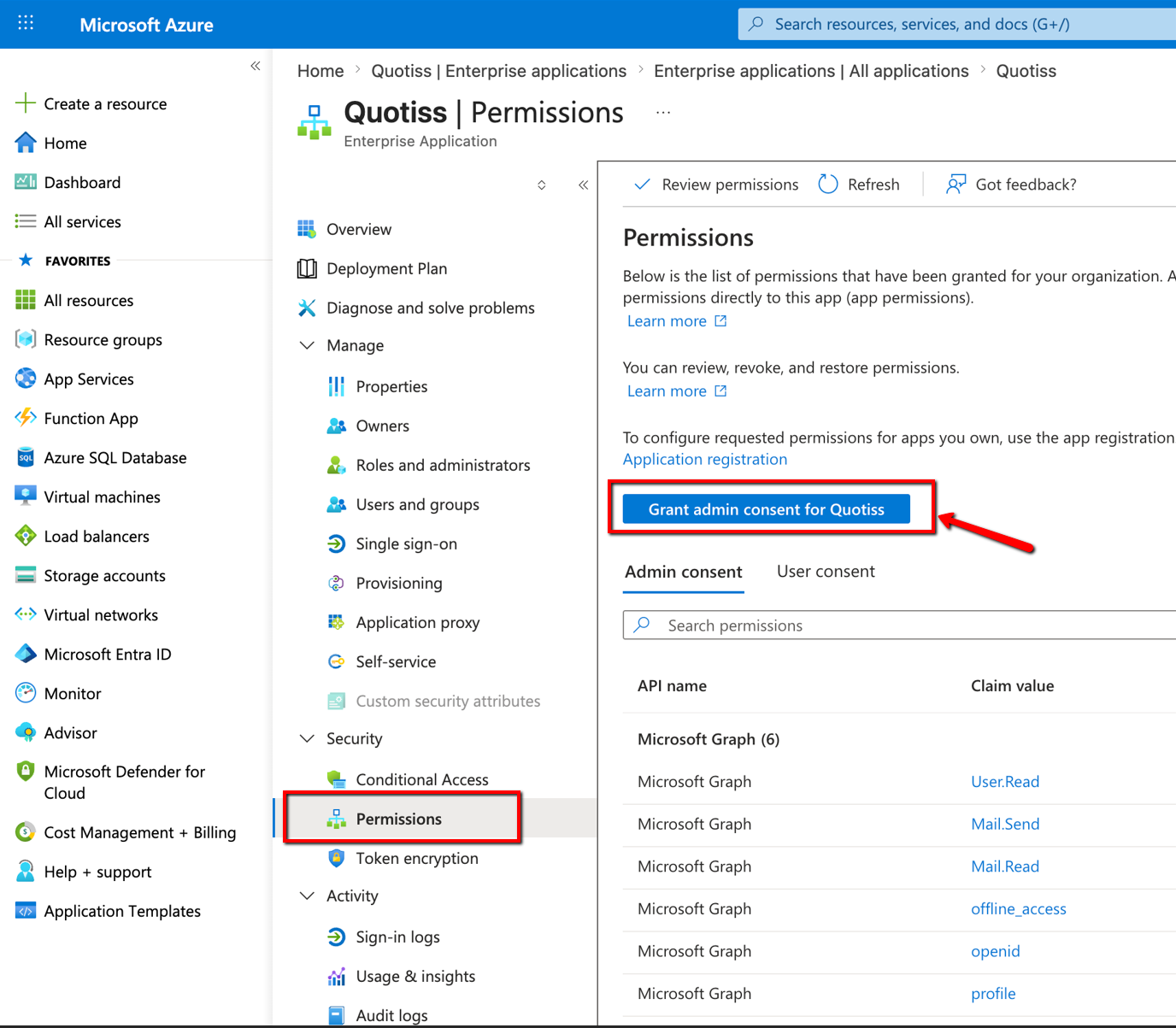Click the Mail.Read claim value link
1176x1028 pixels.
[x=1005, y=866]
